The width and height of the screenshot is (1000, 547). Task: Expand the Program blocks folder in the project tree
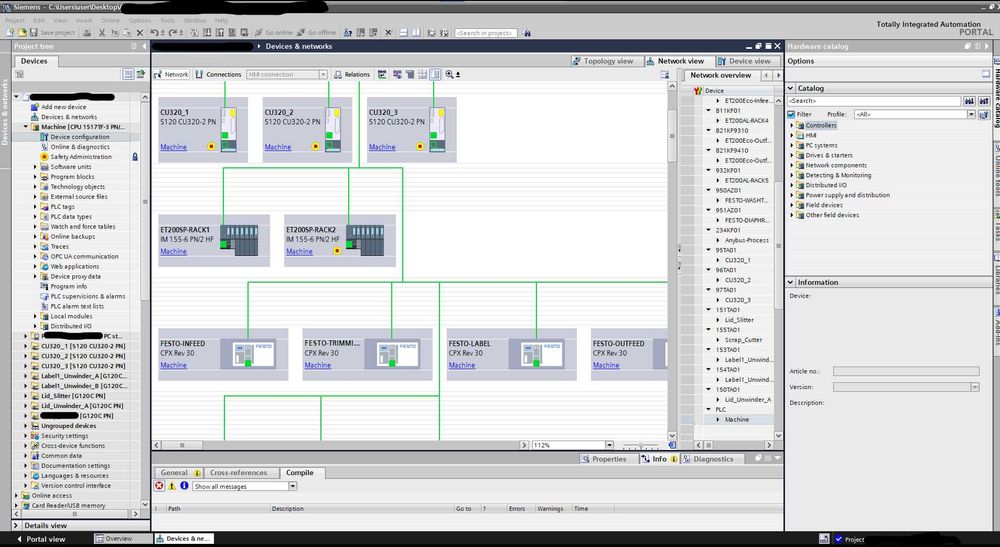point(35,177)
